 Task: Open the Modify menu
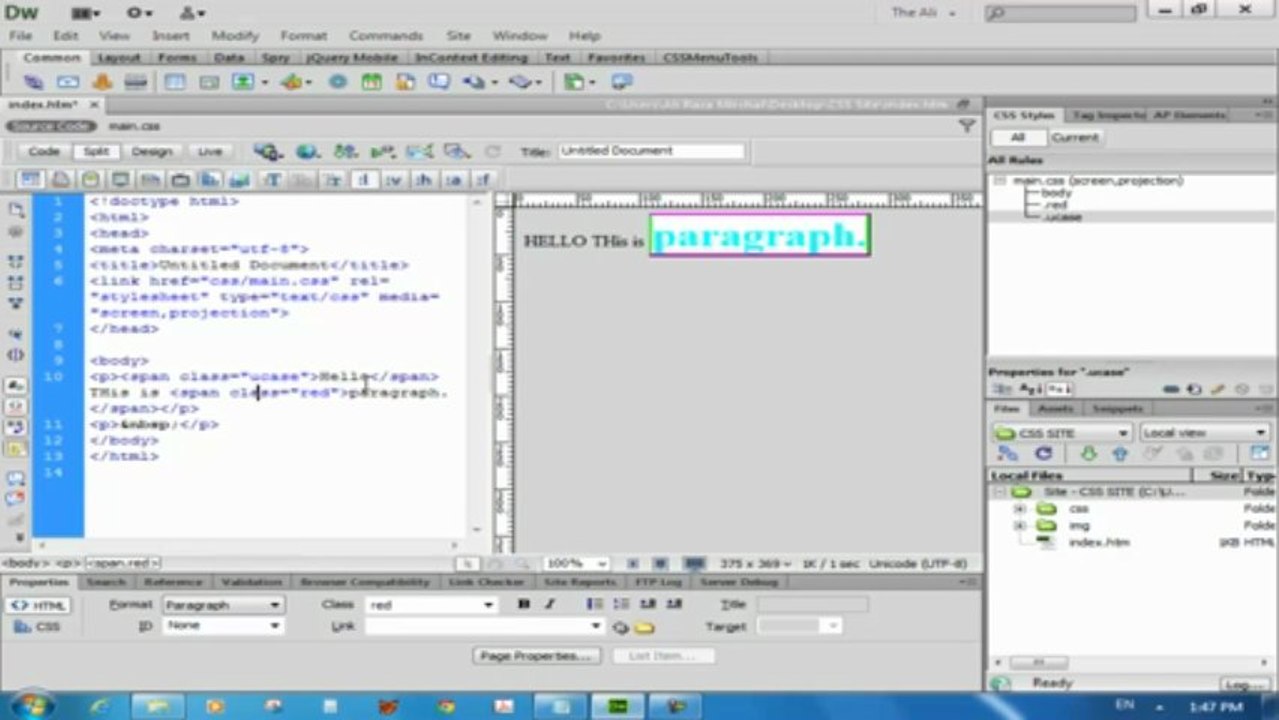point(235,36)
